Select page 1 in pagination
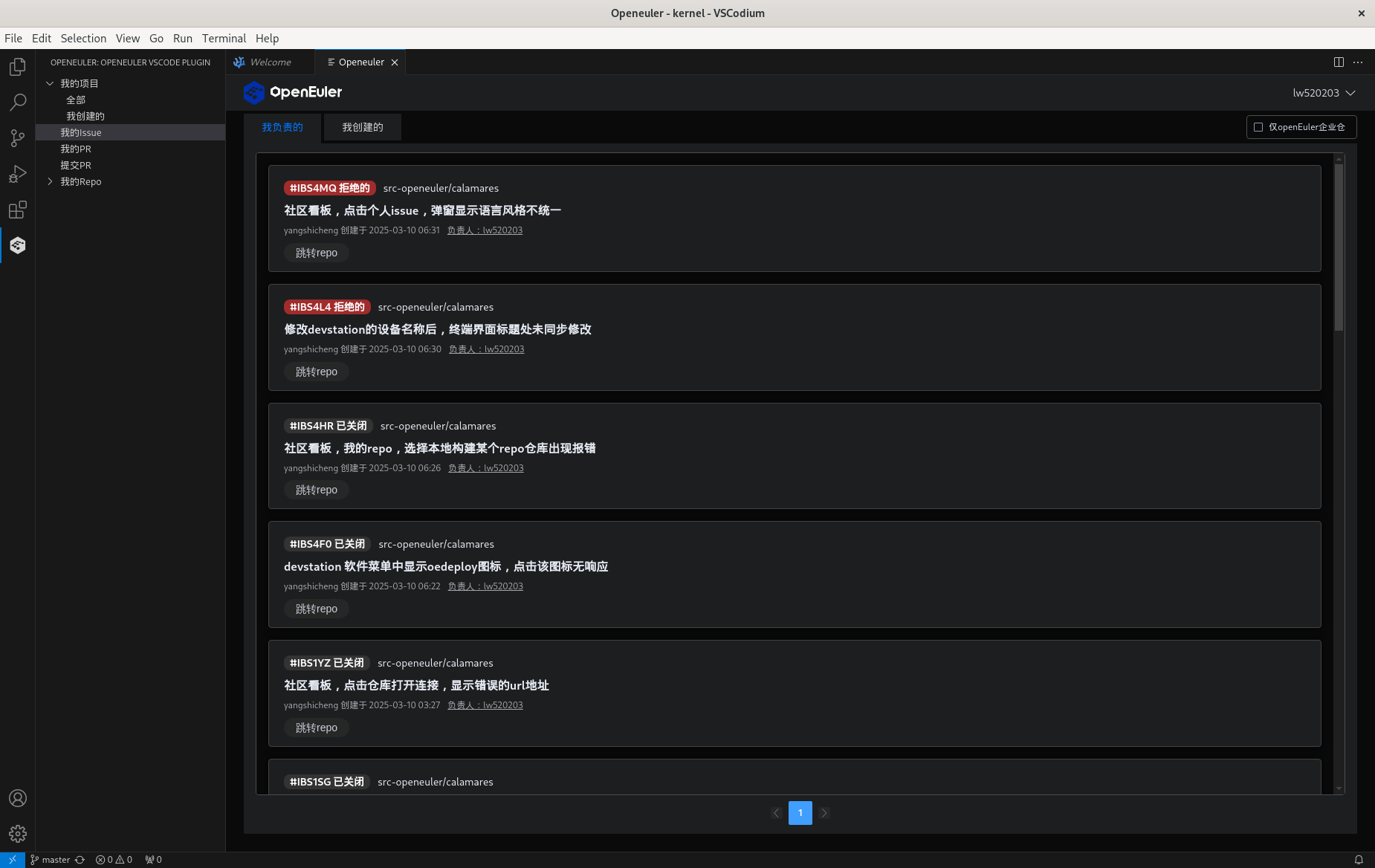Viewport: 1375px width, 868px height. [x=800, y=813]
